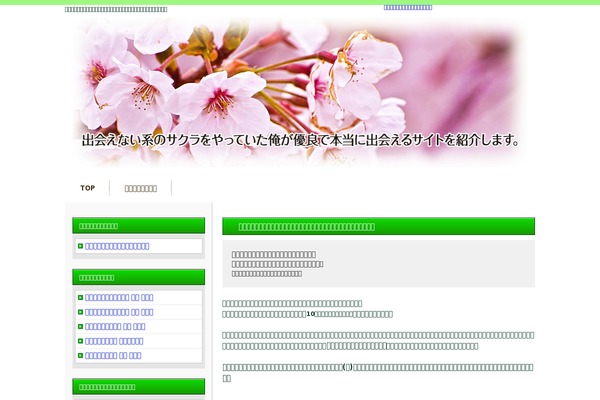Screen dimensions: 600x400
Task: Click the third green sidebar section header
Action: point(138,386)
